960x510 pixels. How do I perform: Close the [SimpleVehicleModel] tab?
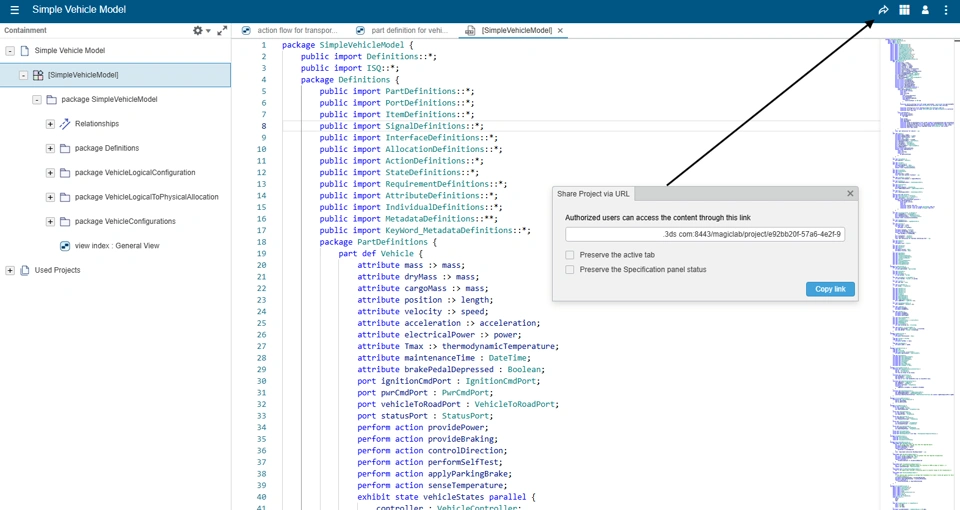click(x=560, y=31)
